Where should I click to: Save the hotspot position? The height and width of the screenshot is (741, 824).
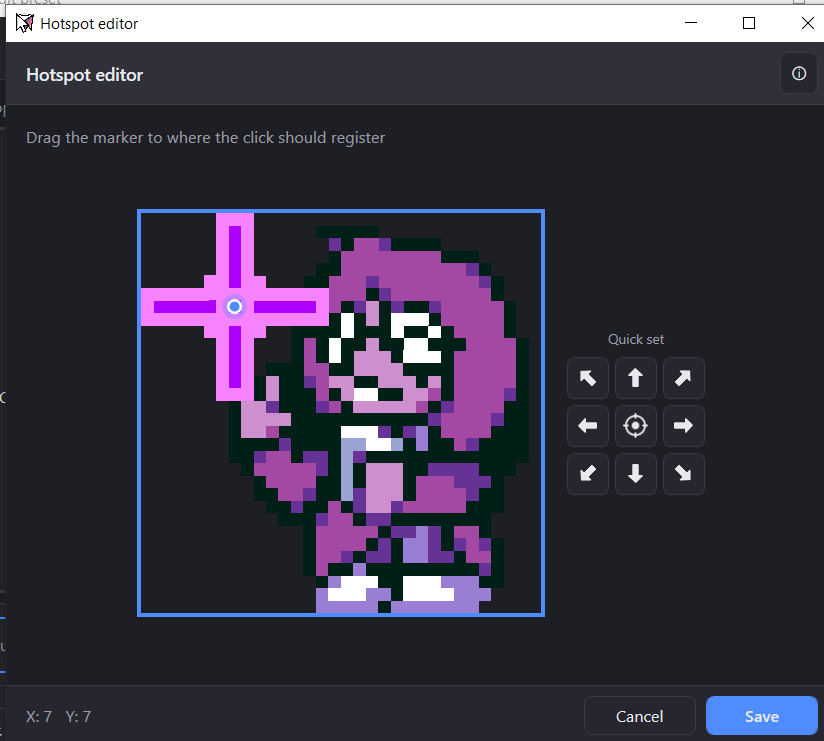(761, 716)
